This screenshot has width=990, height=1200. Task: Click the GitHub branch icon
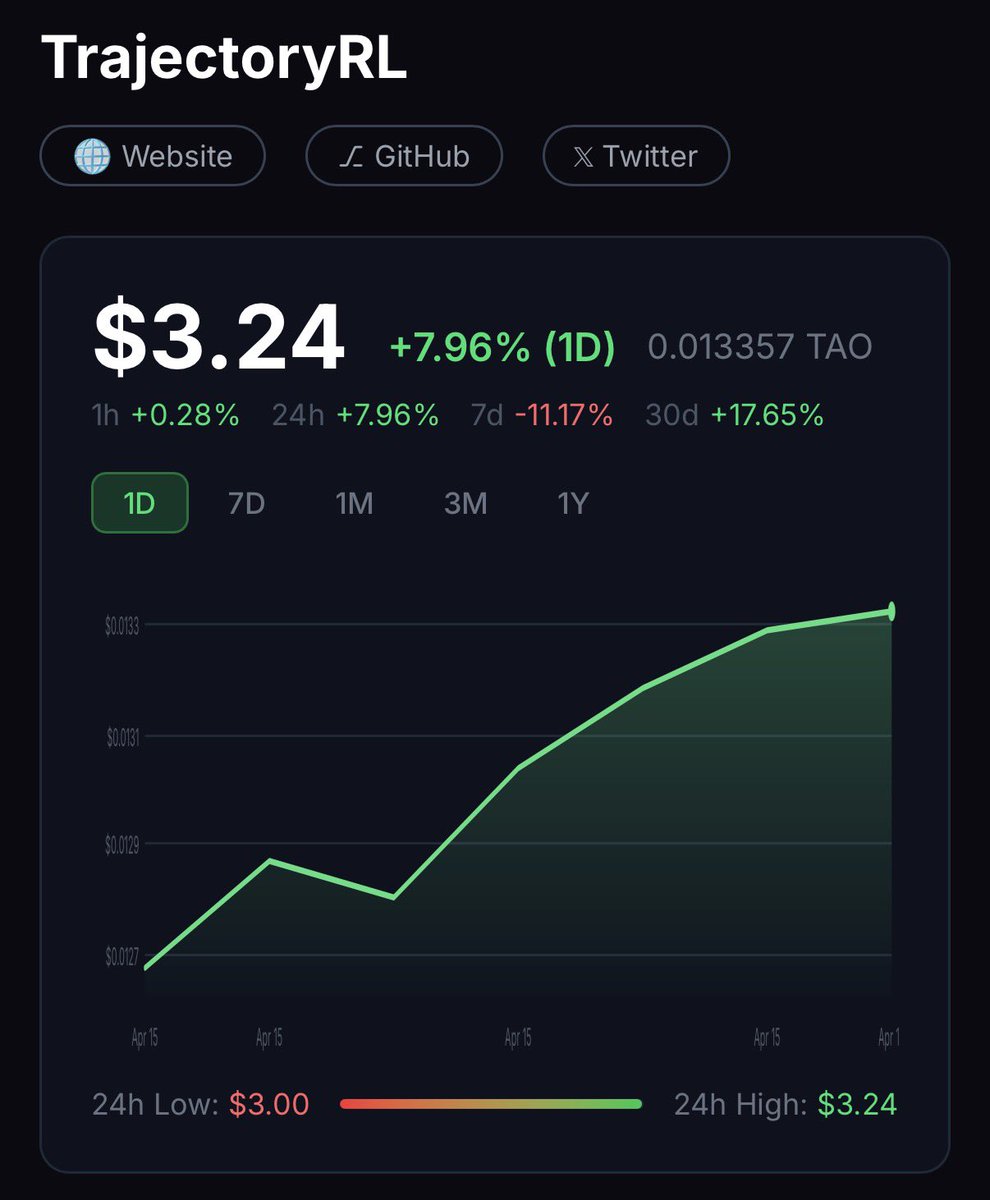[350, 156]
